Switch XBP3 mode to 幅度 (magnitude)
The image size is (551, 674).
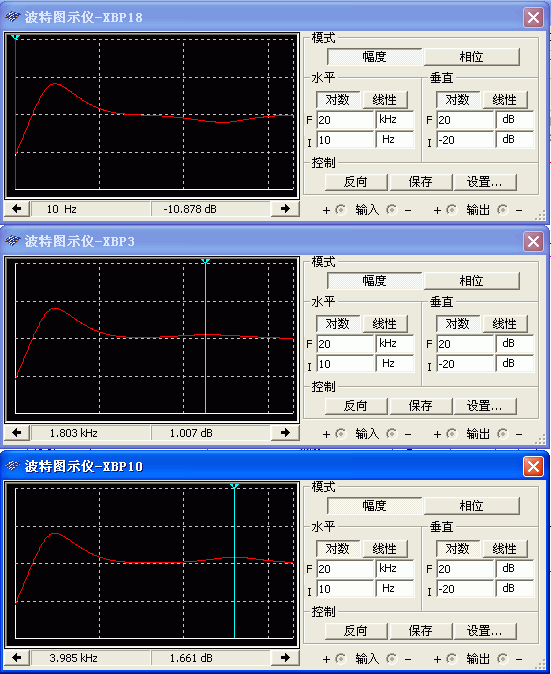(374, 281)
